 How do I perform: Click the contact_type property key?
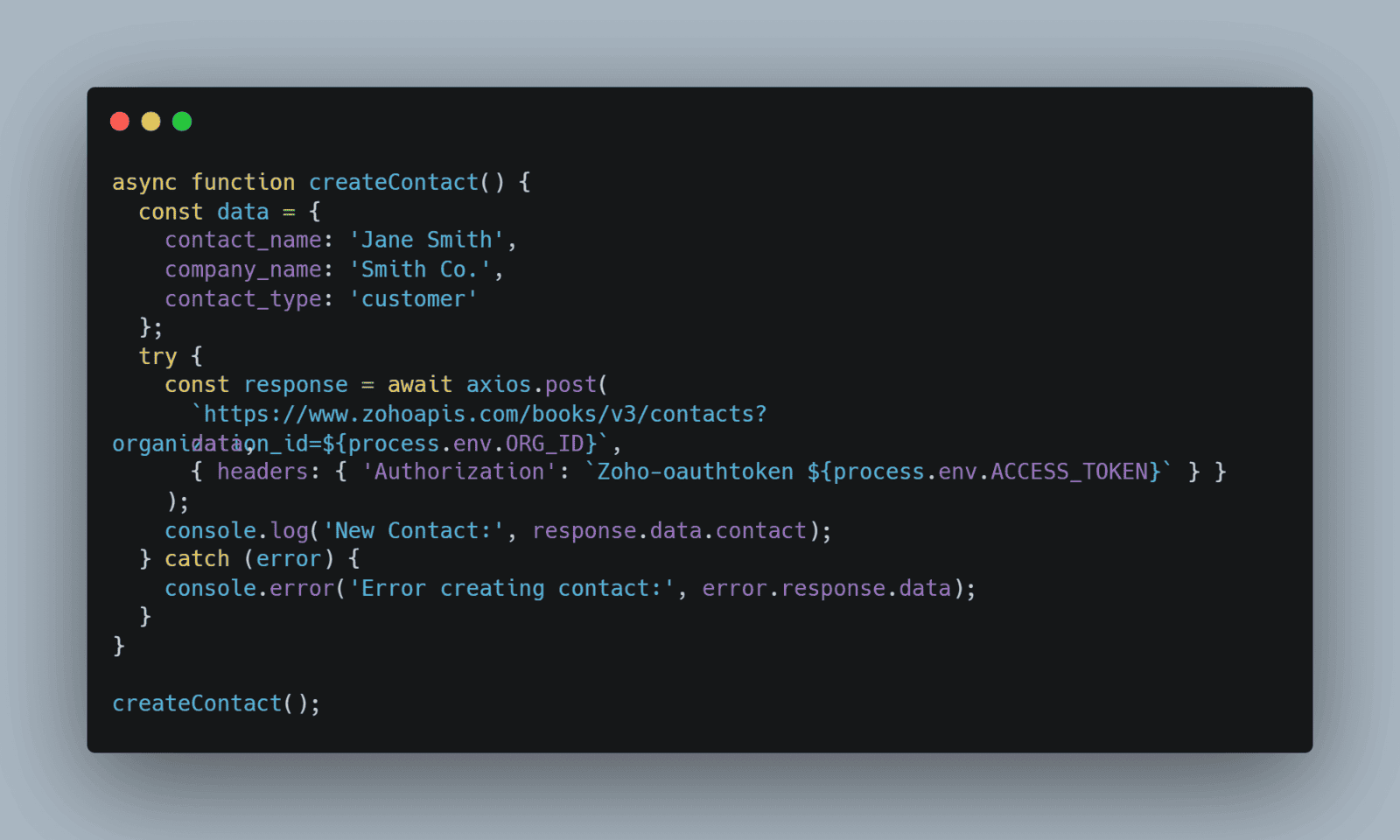pyautogui.click(x=243, y=299)
